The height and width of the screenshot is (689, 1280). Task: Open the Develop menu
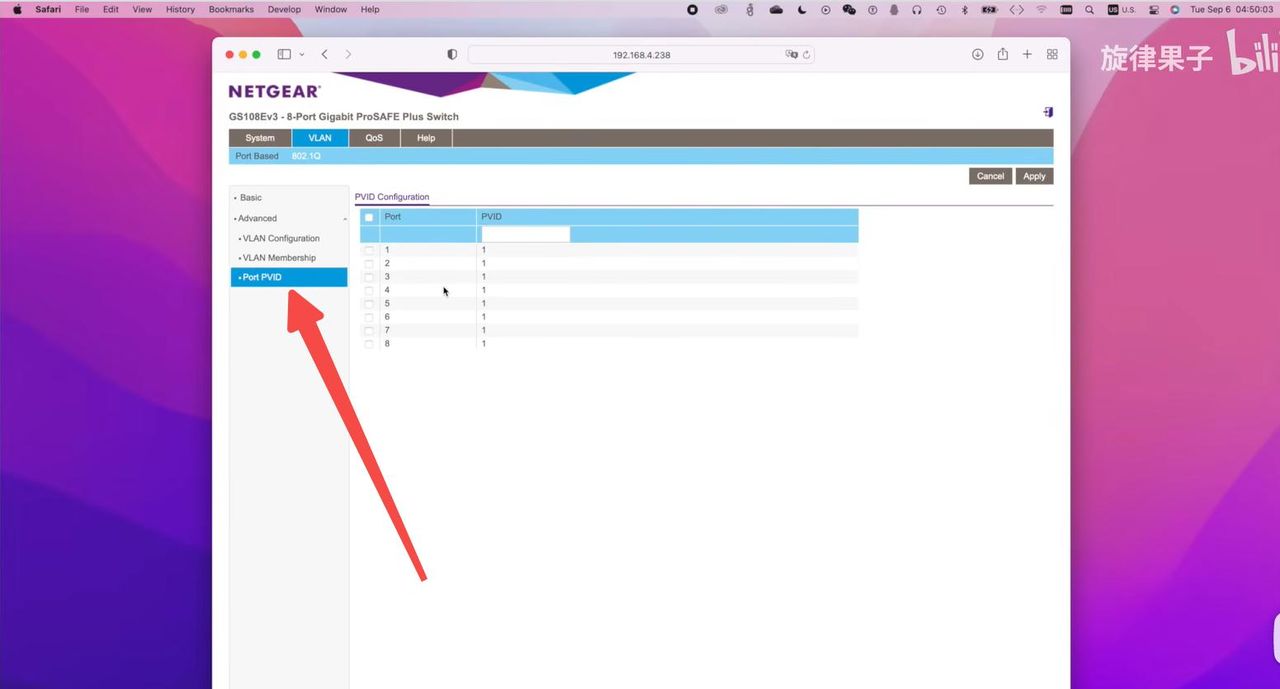pos(284,9)
